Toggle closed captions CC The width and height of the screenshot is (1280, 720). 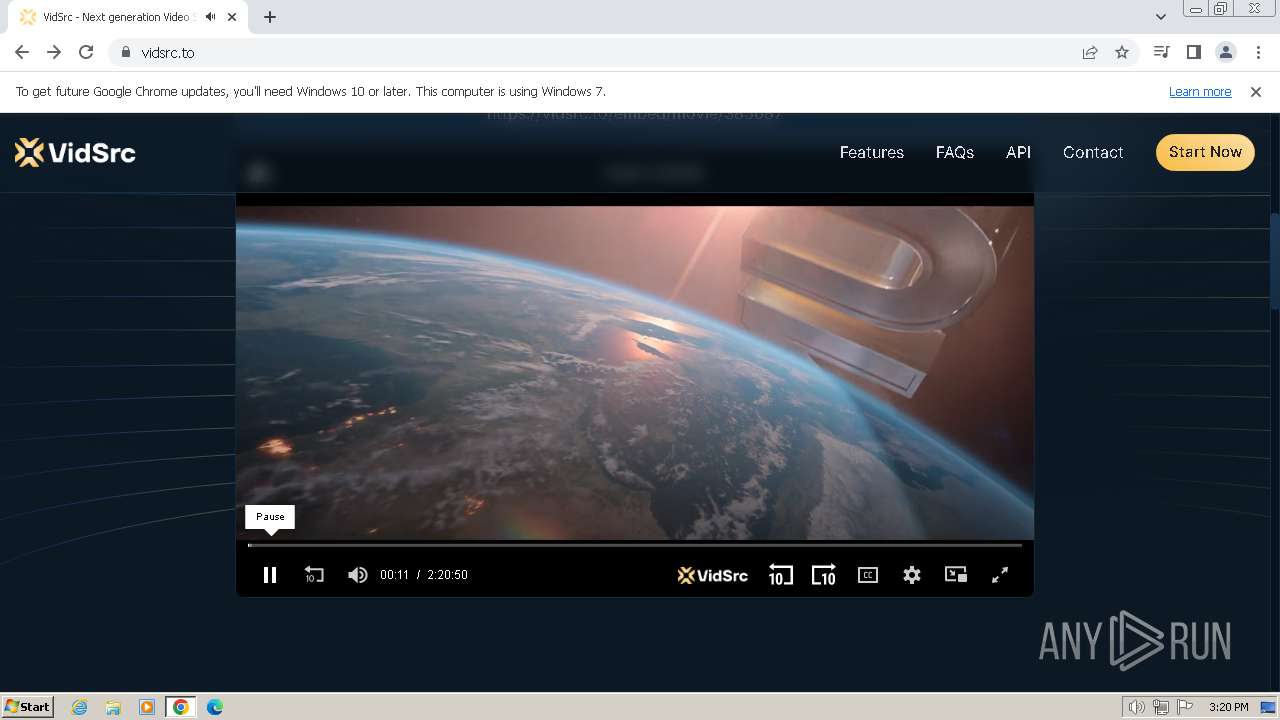pos(868,575)
